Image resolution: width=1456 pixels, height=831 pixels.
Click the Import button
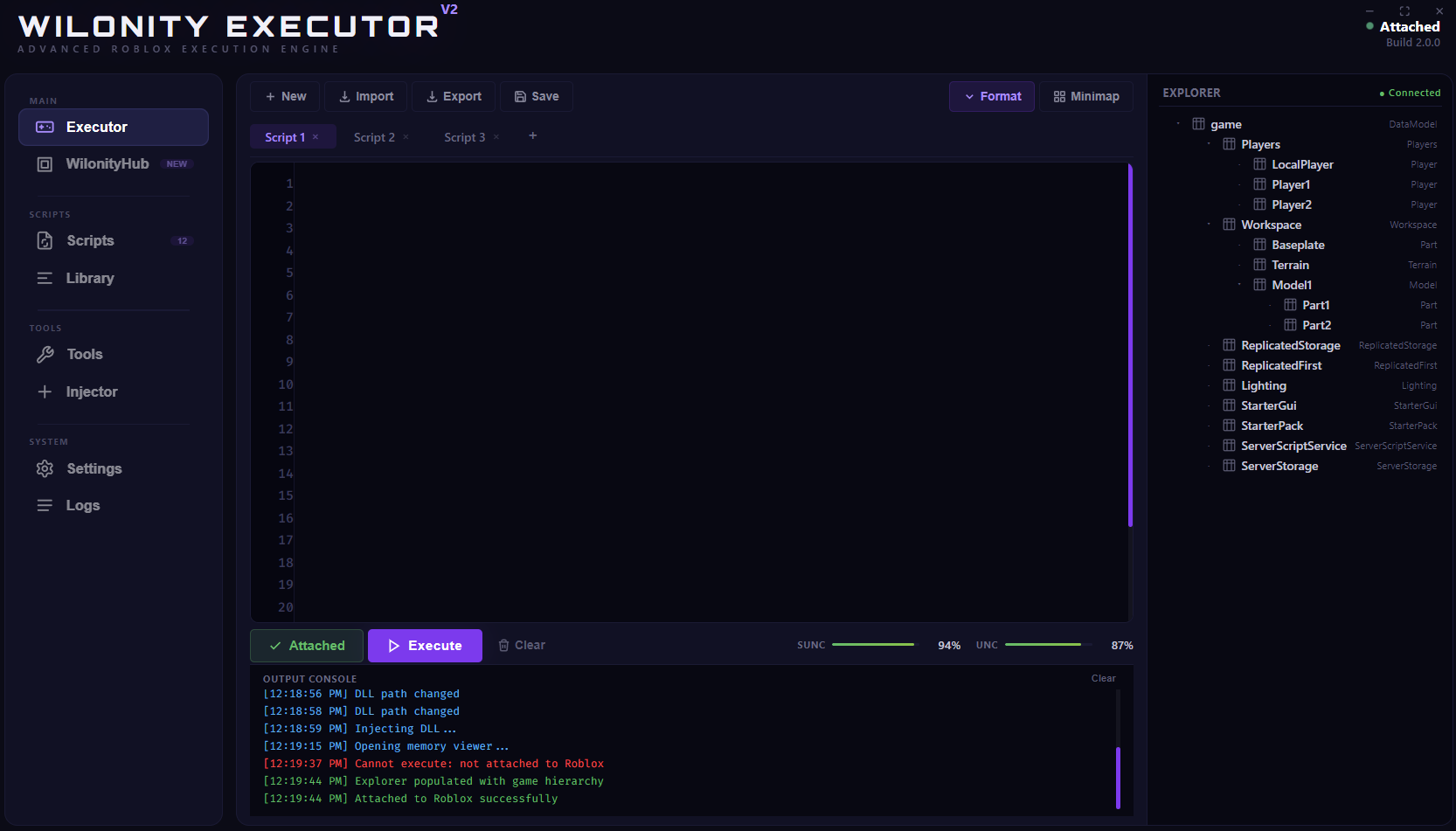(x=366, y=96)
